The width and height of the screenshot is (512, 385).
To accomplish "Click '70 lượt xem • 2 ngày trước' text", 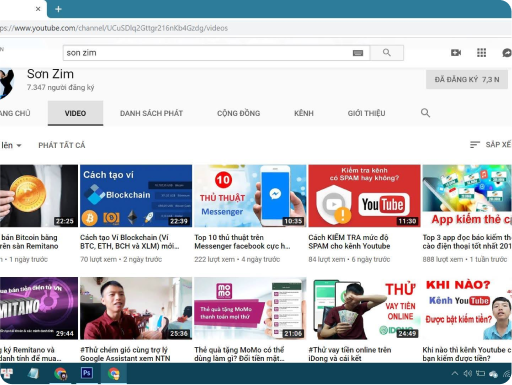I will [x=121, y=259].
